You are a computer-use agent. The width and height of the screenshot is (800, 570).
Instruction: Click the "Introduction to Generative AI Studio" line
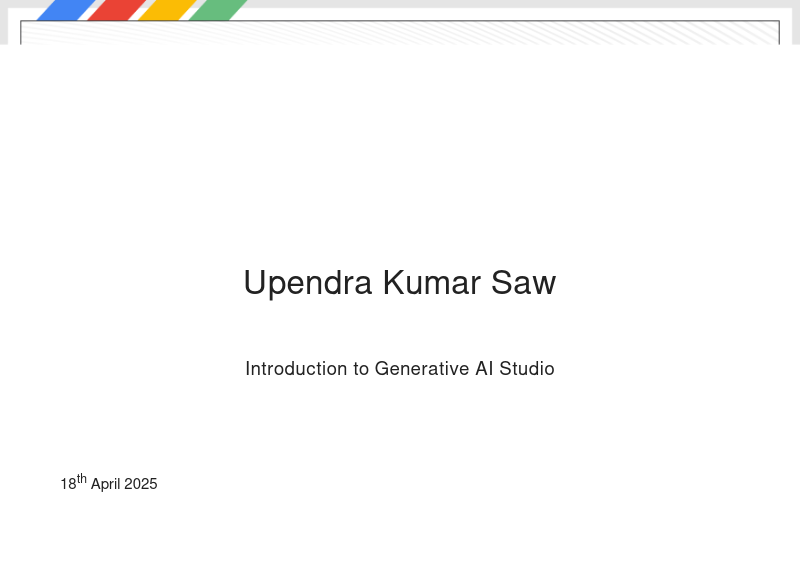[399, 368]
